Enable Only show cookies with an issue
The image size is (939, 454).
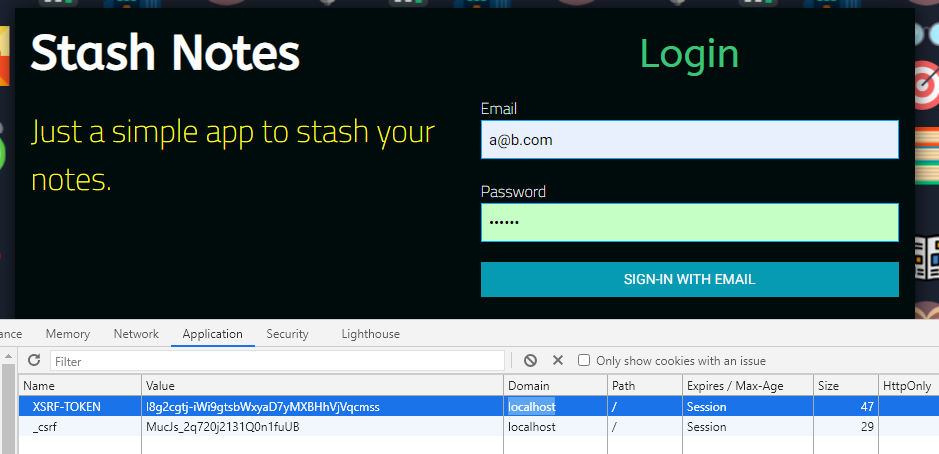pyautogui.click(x=584, y=360)
